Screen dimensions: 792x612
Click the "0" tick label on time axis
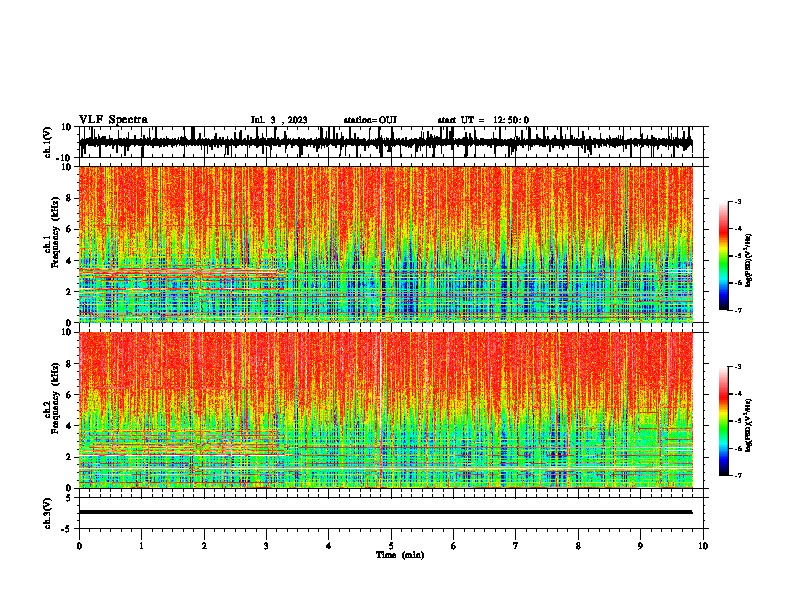click(79, 546)
